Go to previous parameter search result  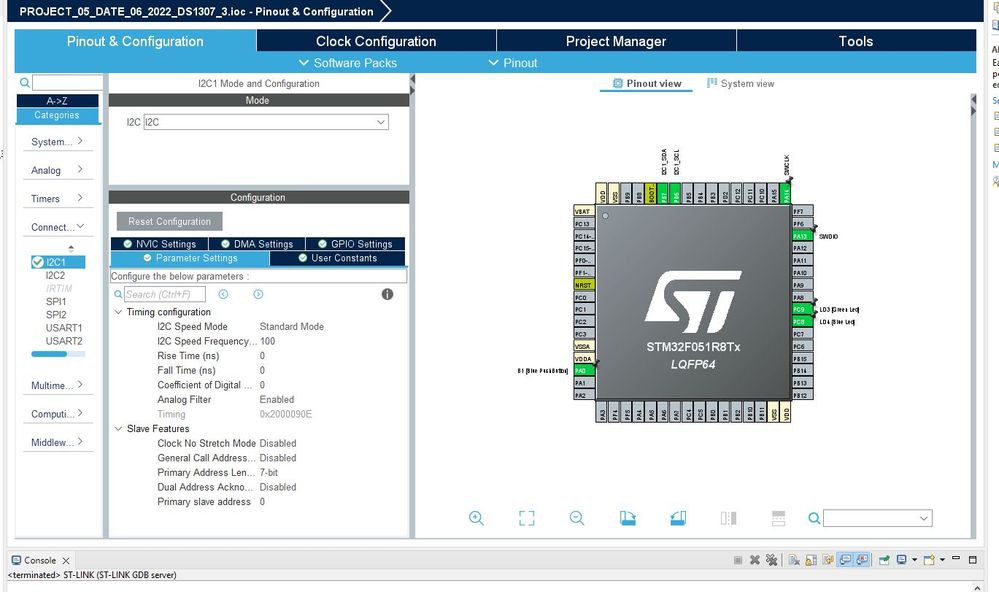point(223,294)
